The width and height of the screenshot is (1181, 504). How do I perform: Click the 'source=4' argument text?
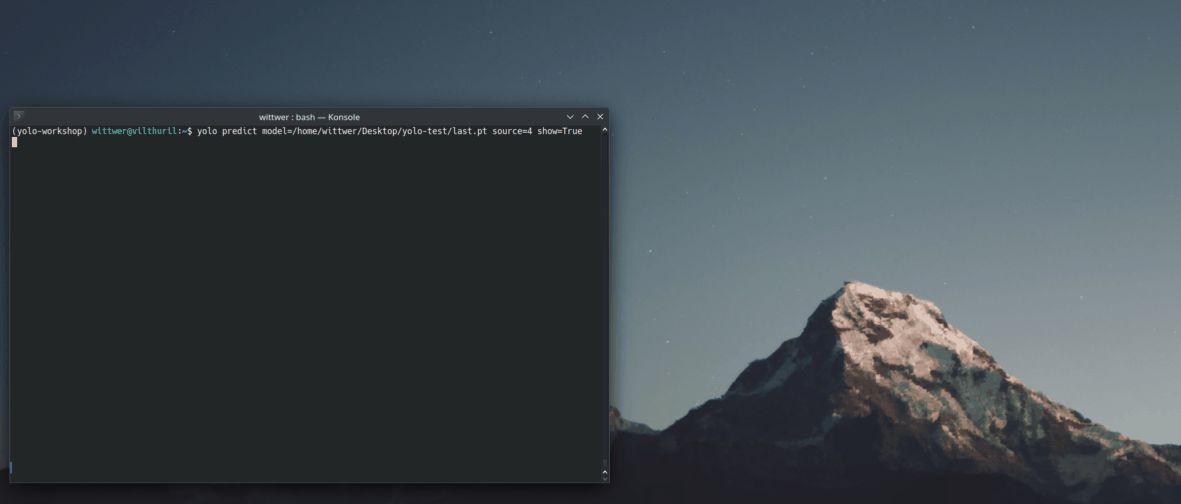pos(512,131)
